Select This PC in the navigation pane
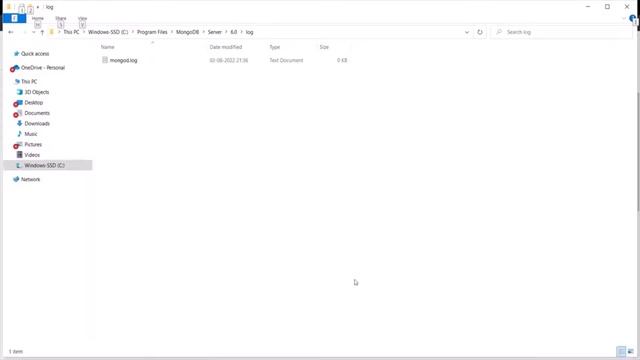Image resolution: width=640 pixels, height=360 pixels. tap(29, 82)
